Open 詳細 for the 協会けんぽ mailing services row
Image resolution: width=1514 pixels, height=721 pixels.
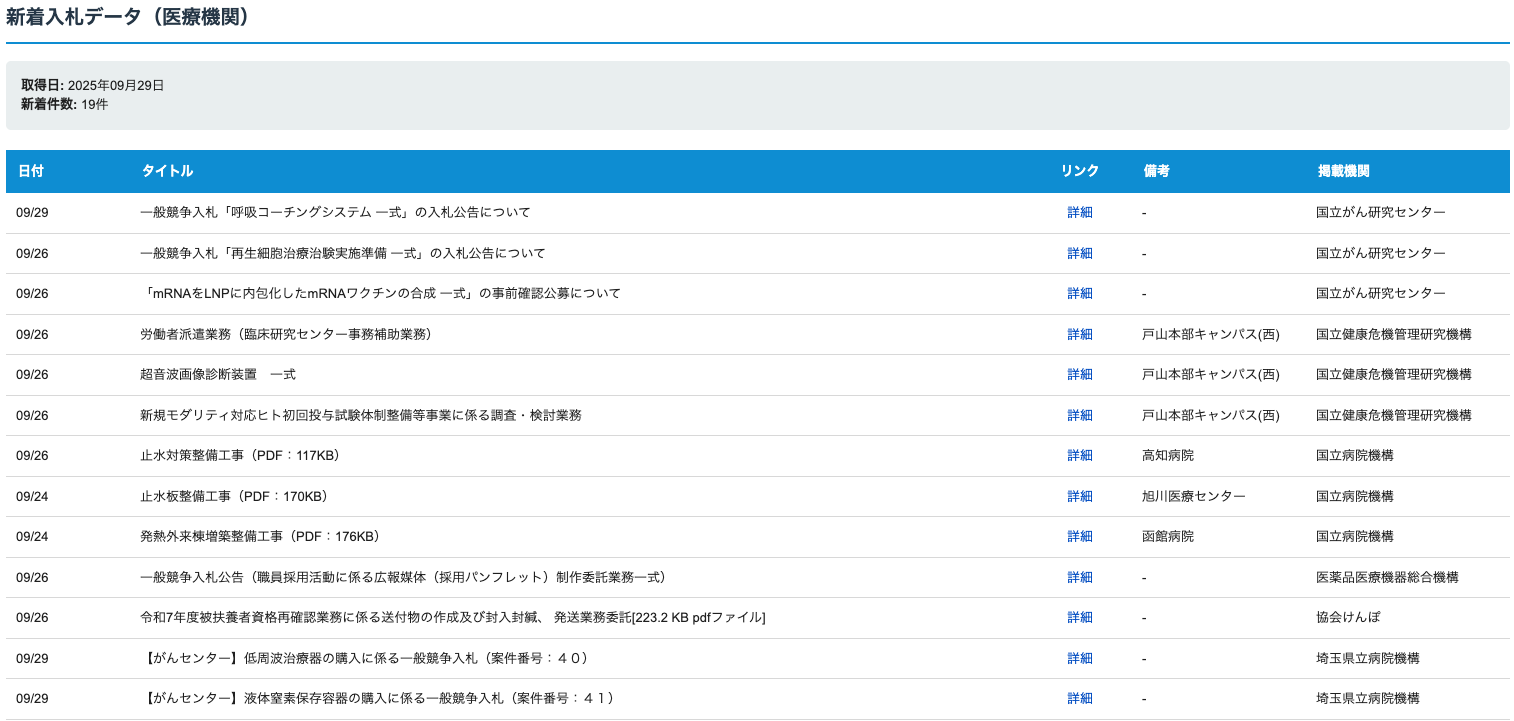tap(1080, 617)
